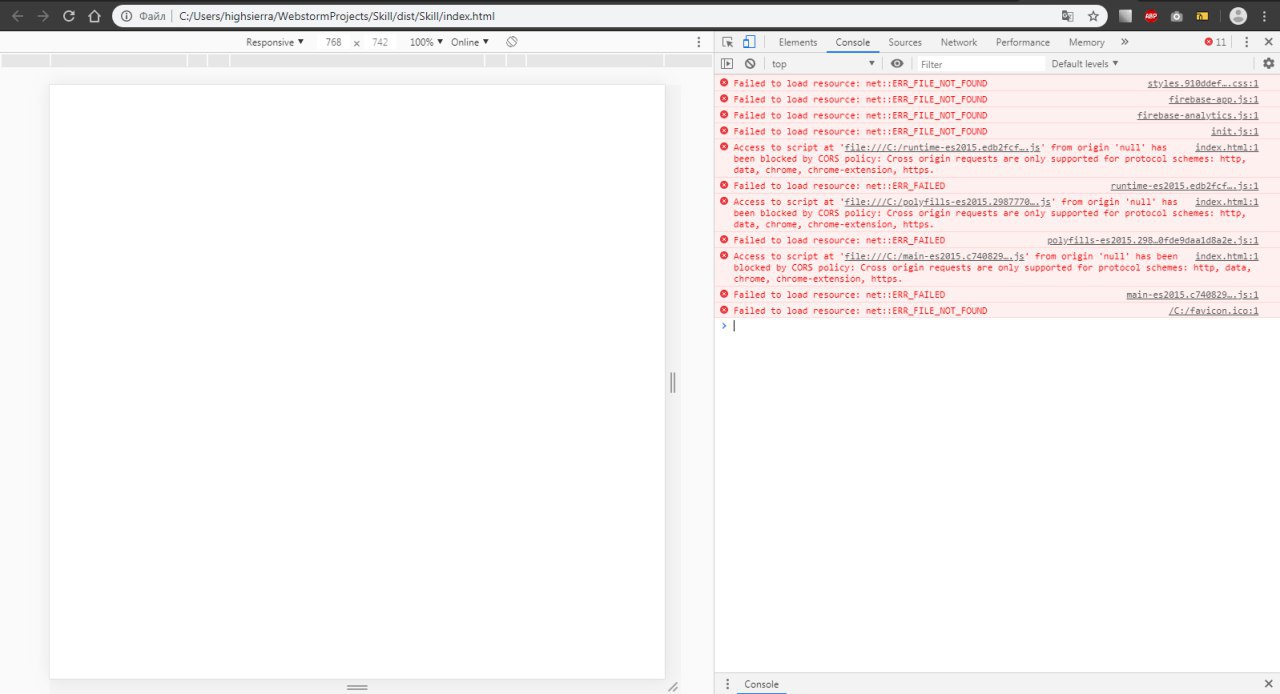The image size is (1280, 694).
Task: Open /C:/favicon.ico:1 source link
Action: [x=1214, y=311]
